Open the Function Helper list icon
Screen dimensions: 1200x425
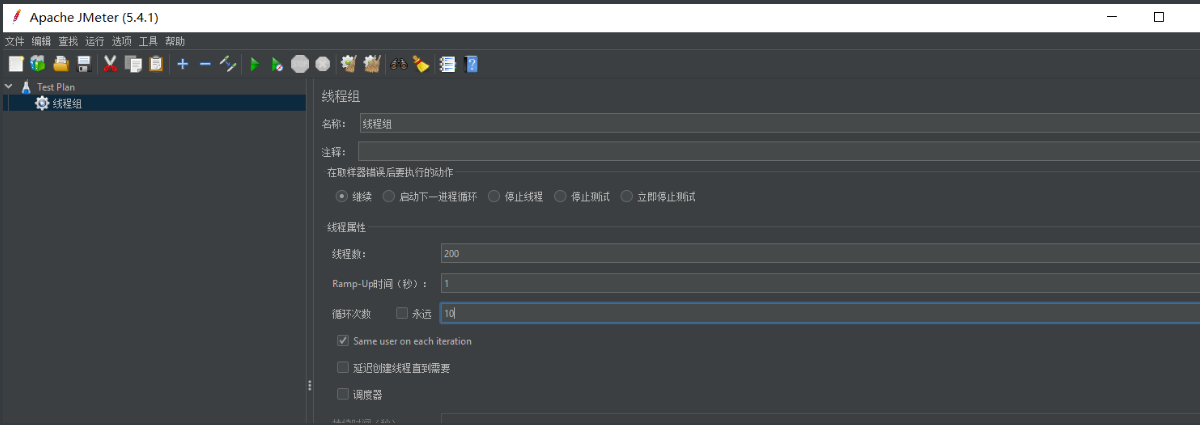(x=447, y=64)
